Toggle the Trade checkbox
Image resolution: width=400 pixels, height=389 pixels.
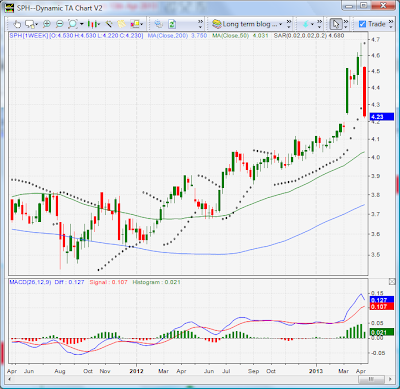tap(362, 24)
